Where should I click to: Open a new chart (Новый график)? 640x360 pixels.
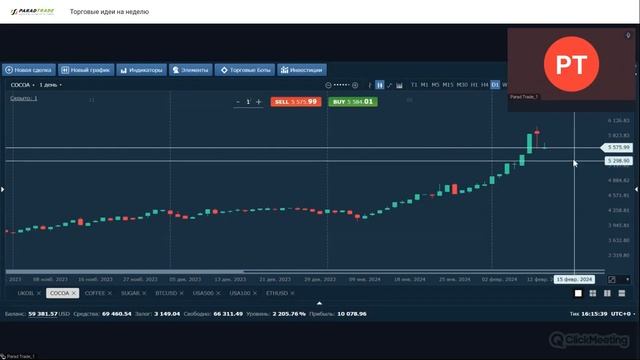86,70
